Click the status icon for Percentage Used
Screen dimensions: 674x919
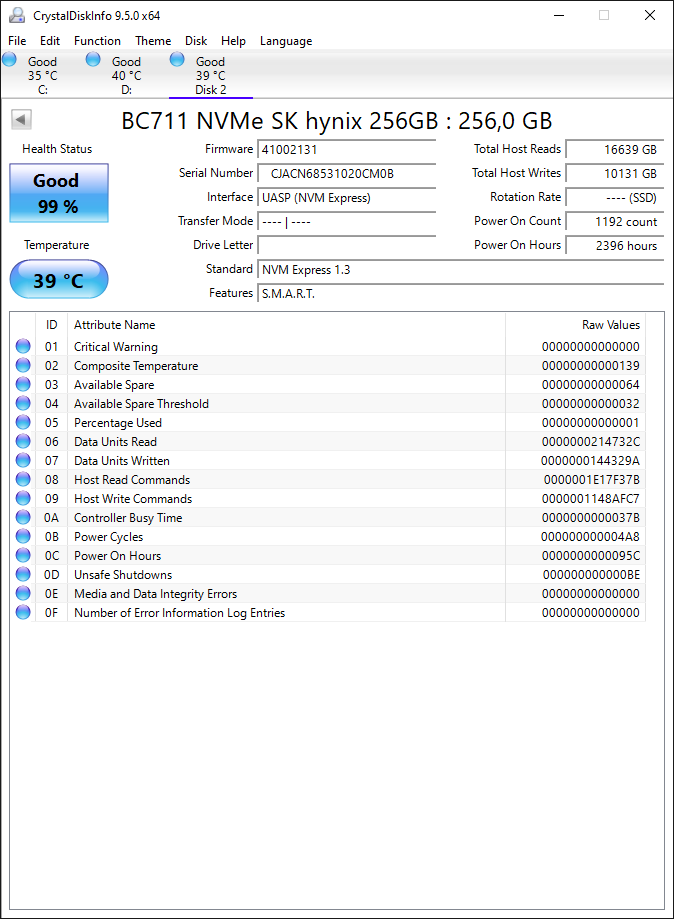[23, 422]
